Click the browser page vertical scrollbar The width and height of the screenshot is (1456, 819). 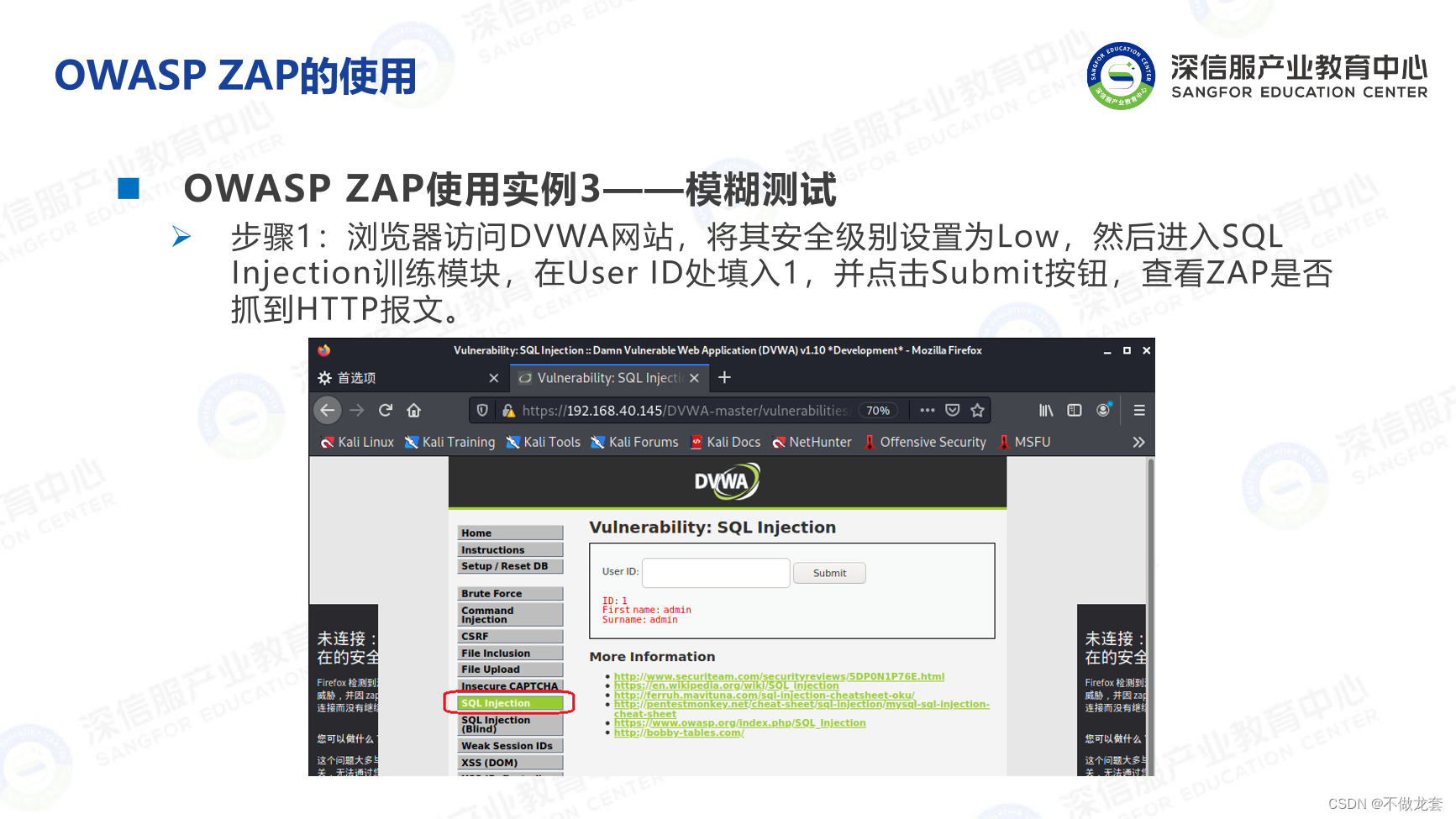(x=1150, y=616)
